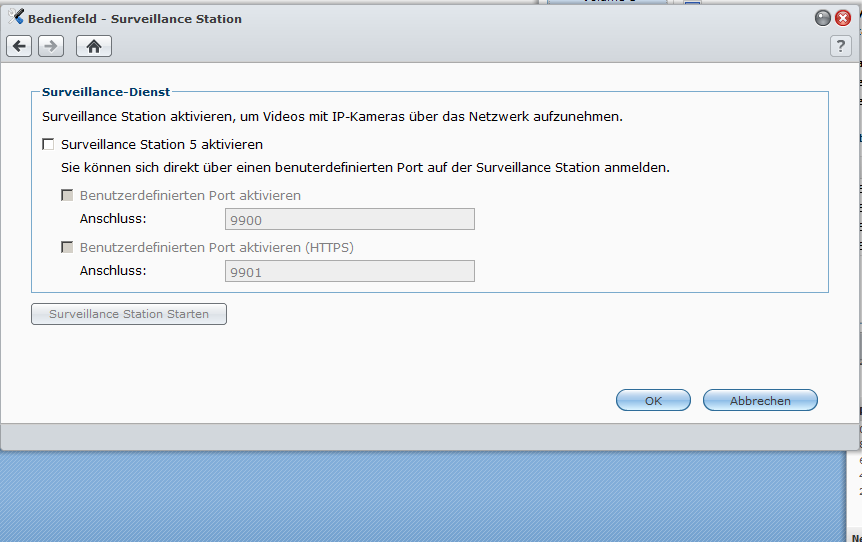Go forward with the right arrow button
This screenshot has height=542, width=862.
pyautogui.click(x=51, y=46)
